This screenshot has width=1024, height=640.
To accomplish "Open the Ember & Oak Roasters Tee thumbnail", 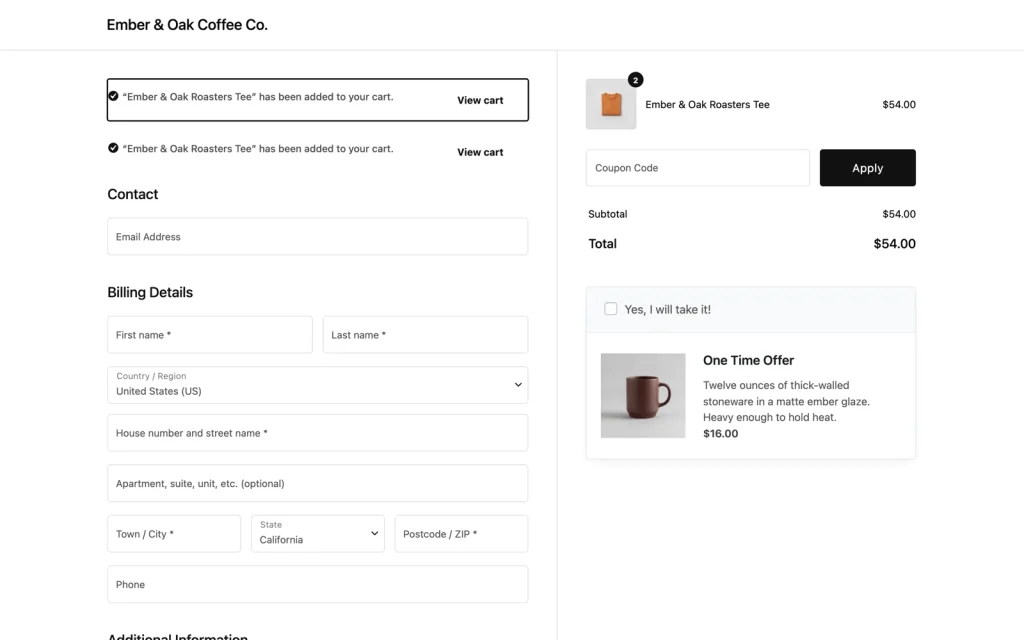I will tap(611, 104).
